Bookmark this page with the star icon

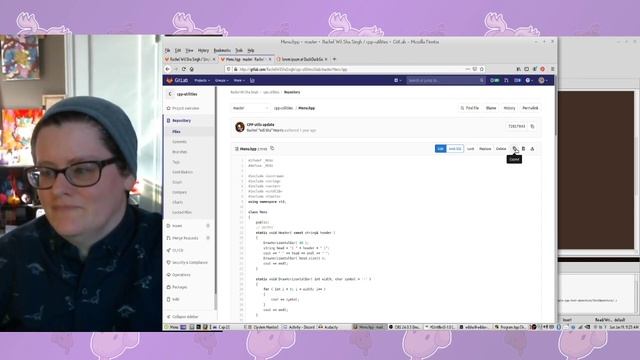(482, 69)
